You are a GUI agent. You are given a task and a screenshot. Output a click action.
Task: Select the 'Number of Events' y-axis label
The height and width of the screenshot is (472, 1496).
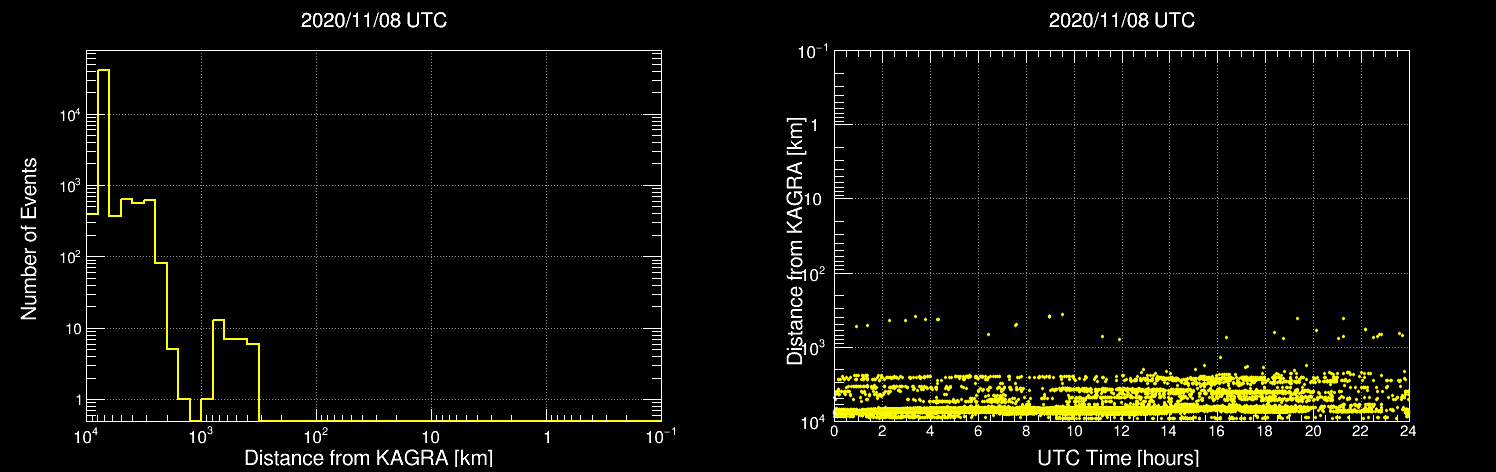click(x=30, y=238)
